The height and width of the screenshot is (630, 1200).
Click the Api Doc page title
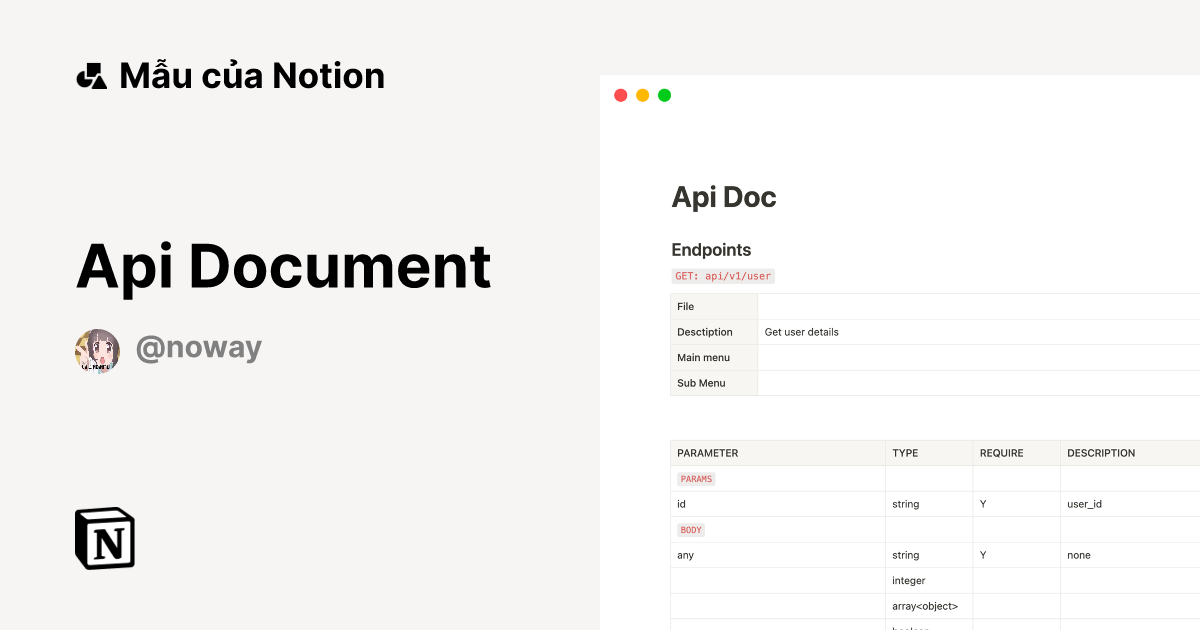pos(724,197)
